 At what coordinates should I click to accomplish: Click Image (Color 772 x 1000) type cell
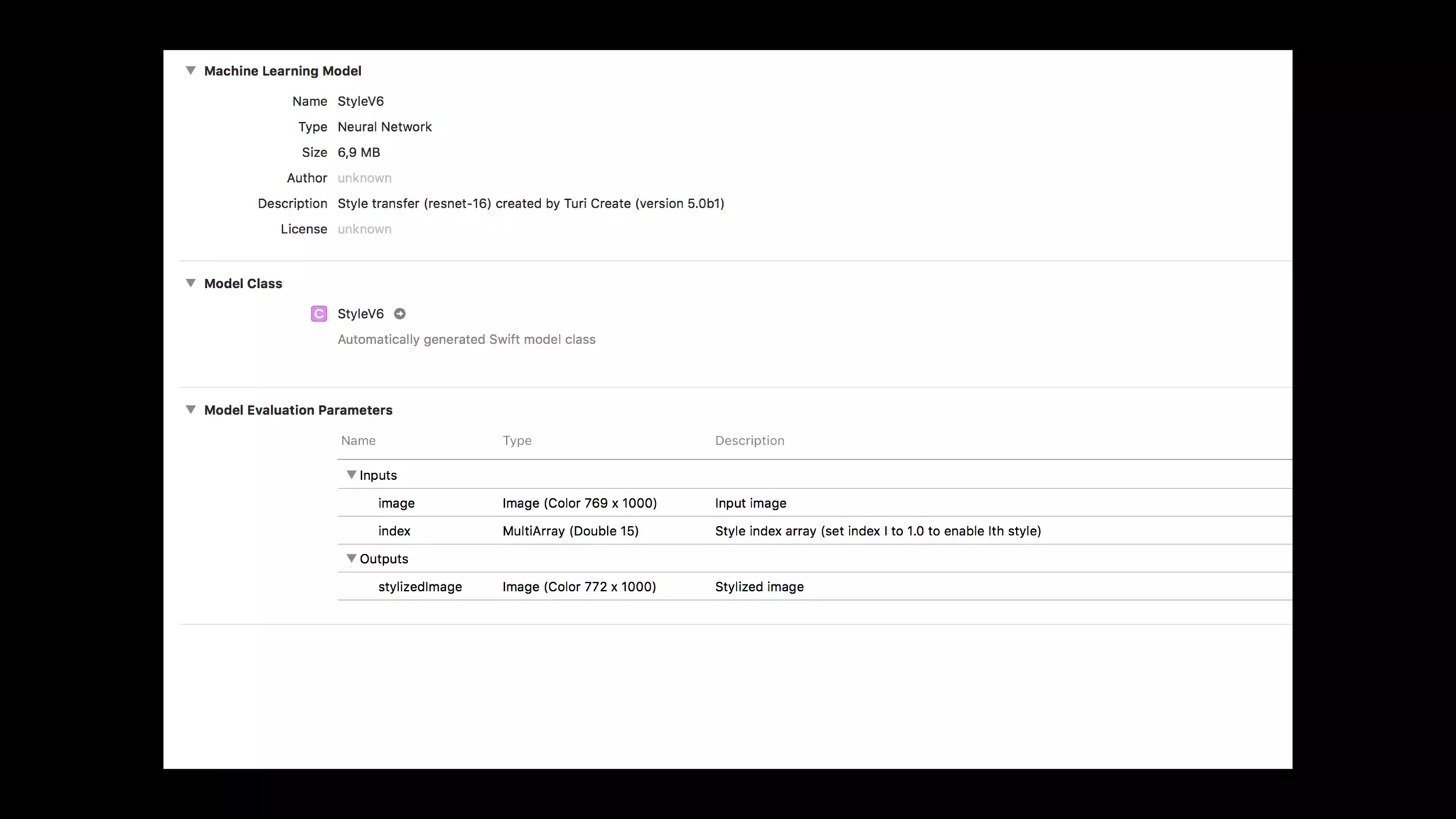click(x=579, y=587)
